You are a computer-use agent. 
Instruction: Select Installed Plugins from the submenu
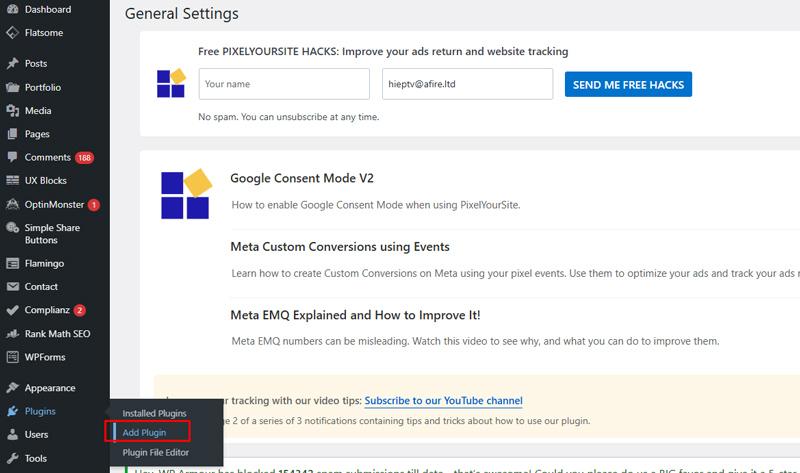[x=154, y=414]
